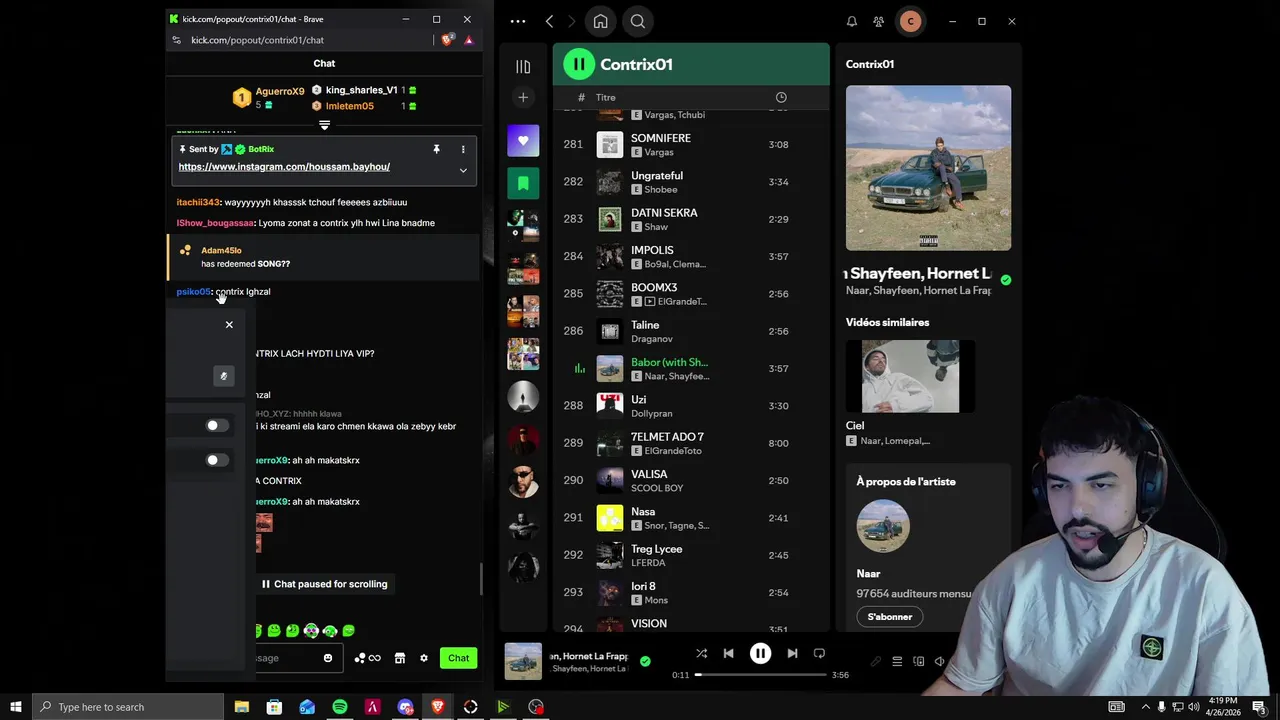Open the Instagram houssam.bayhou link
The width and height of the screenshot is (1280, 720).
click(x=284, y=167)
